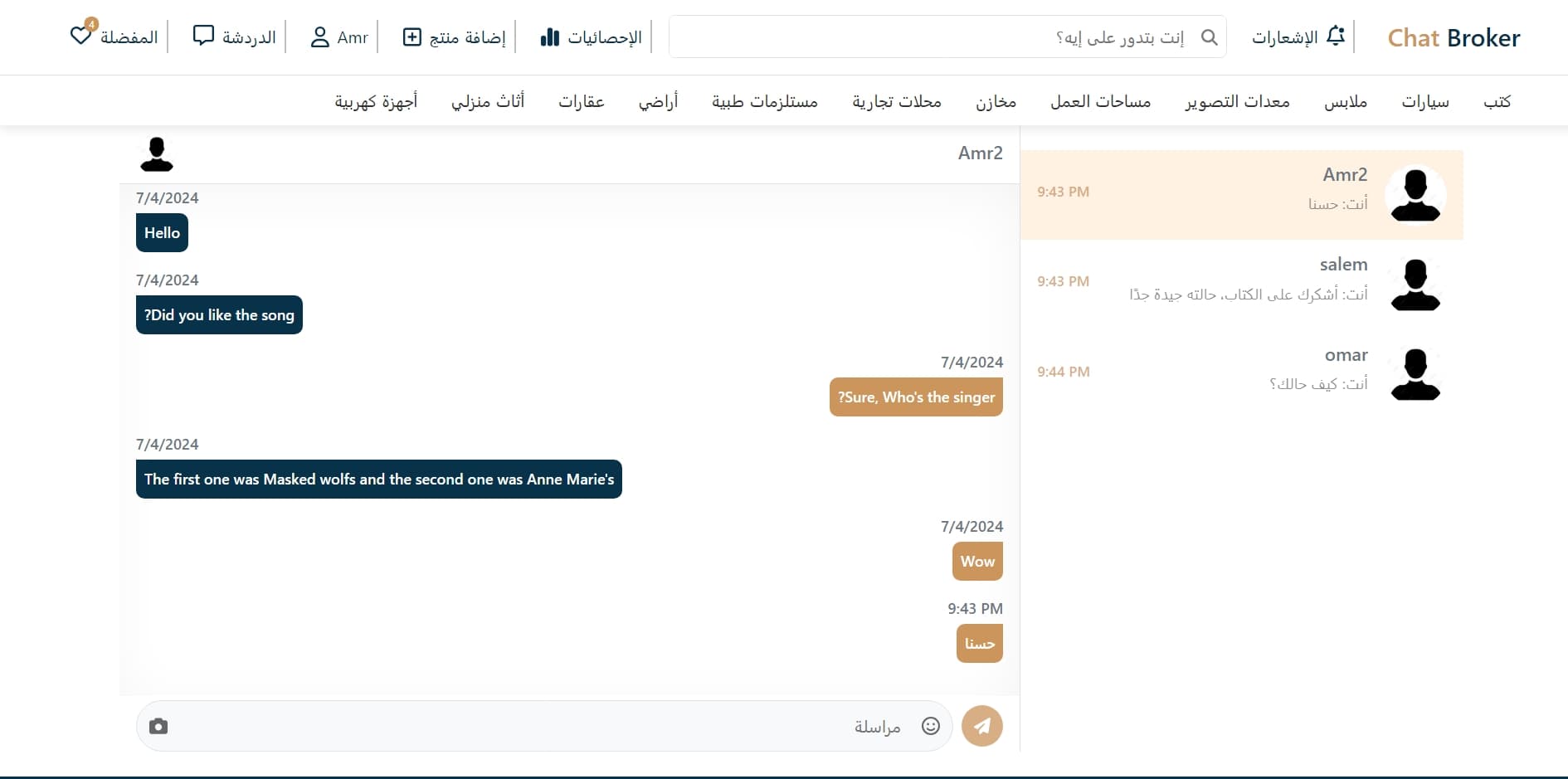Image resolution: width=1568 pixels, height=779 pixels.
Task: Open the أجهزة كهربية category
Action: [x=376, y=101]
